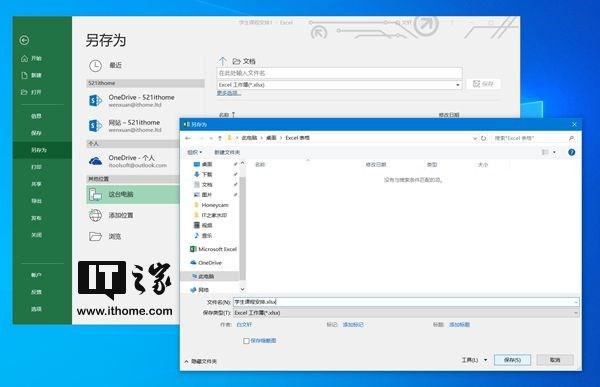Open 帐户 (Account) in Excel backstage sidebar
This screenshot has height=387, width=600.
pyautogui.click(x=36, y=275)
